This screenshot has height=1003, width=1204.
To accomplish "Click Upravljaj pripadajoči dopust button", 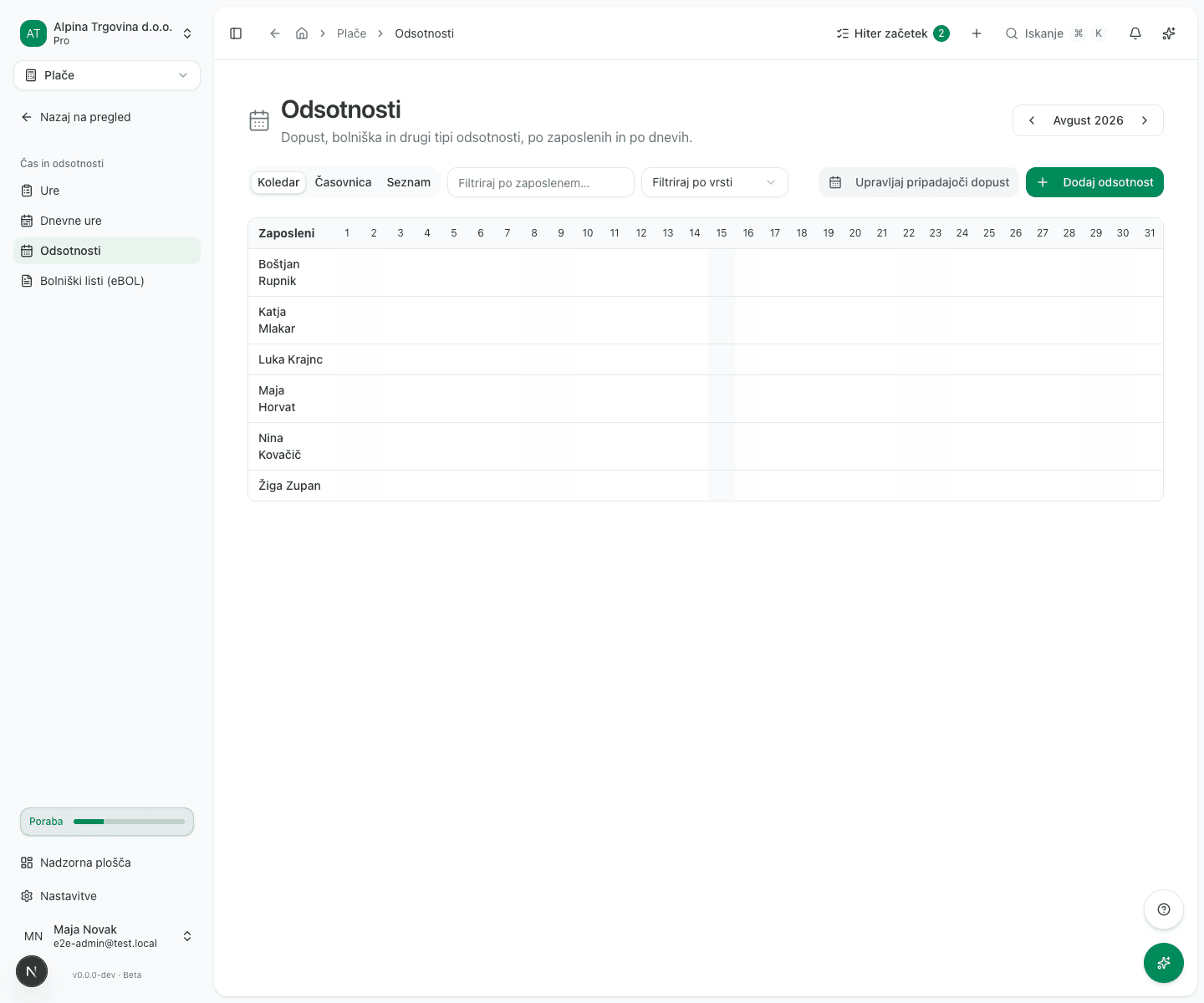I will (919, 182).
